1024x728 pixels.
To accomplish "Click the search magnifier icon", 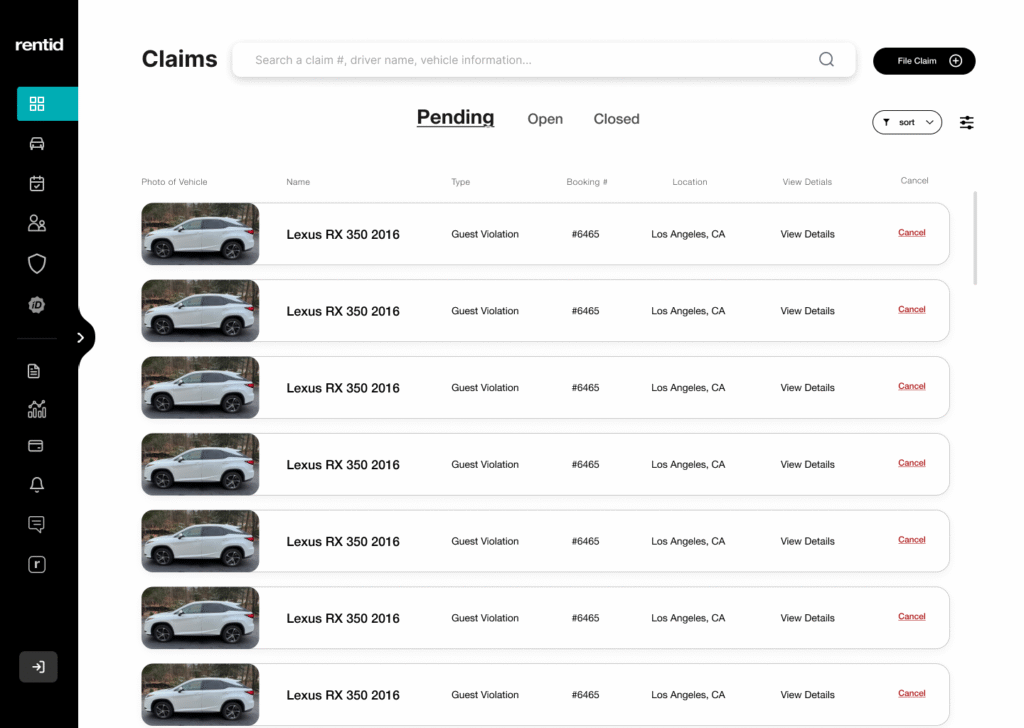I will click(x=826, y=60).
